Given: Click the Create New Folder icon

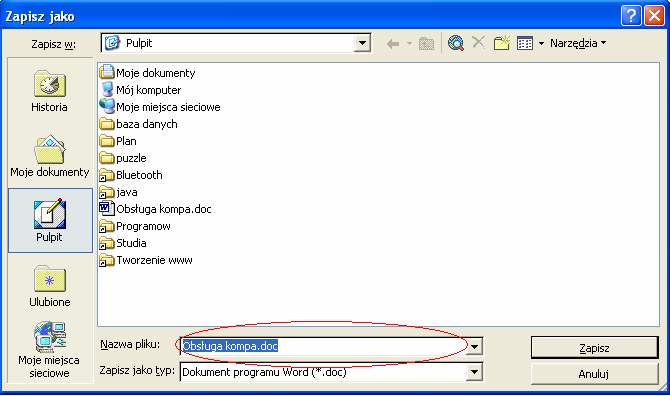Looking at the screenshot, I should pyautogui.click(x=502, y=43).
